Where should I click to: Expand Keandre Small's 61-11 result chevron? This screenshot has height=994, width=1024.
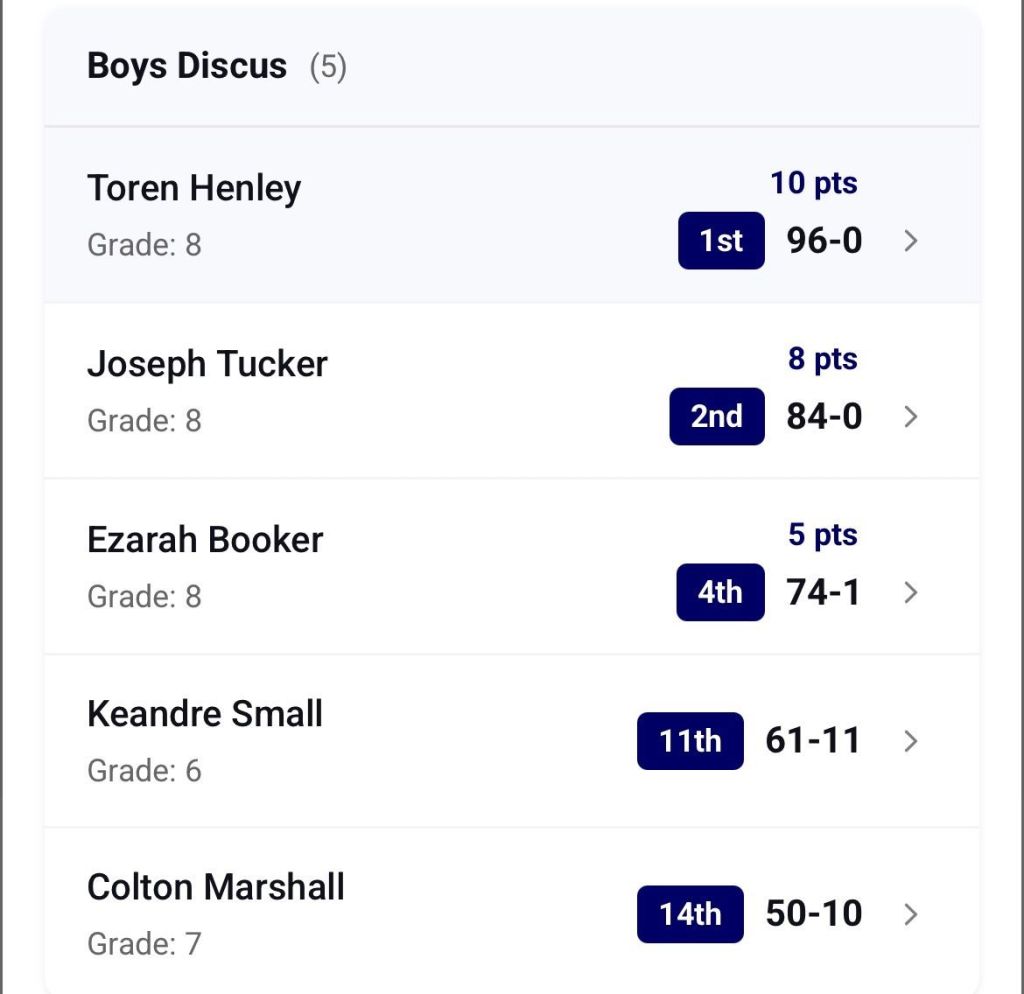point(910,741)
